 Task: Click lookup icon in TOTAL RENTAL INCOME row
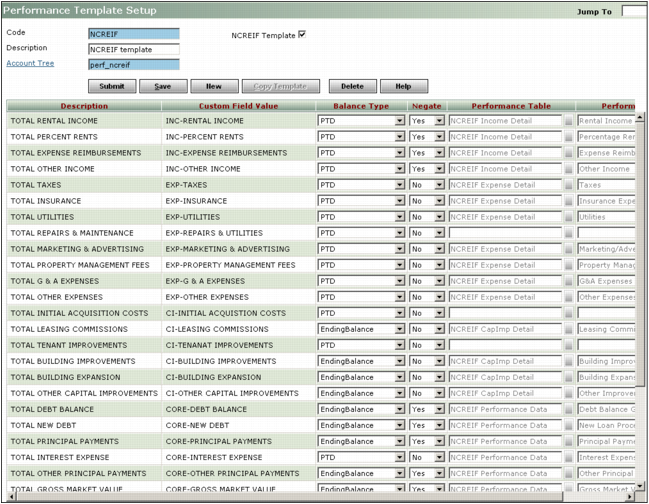(569, 121)
